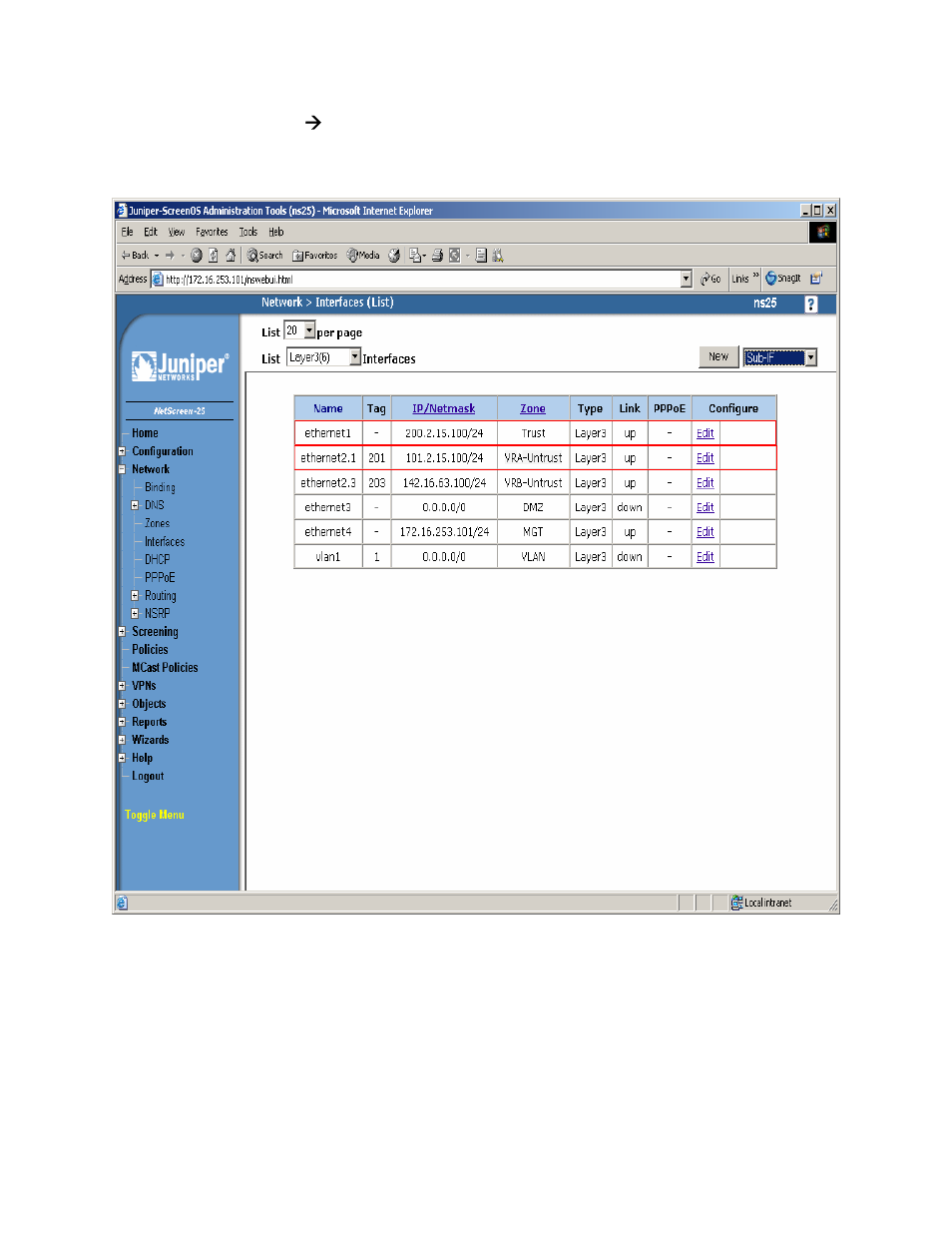Edit the ethernet2.1 interface
952x1233 pixels.
click(706, 458)
